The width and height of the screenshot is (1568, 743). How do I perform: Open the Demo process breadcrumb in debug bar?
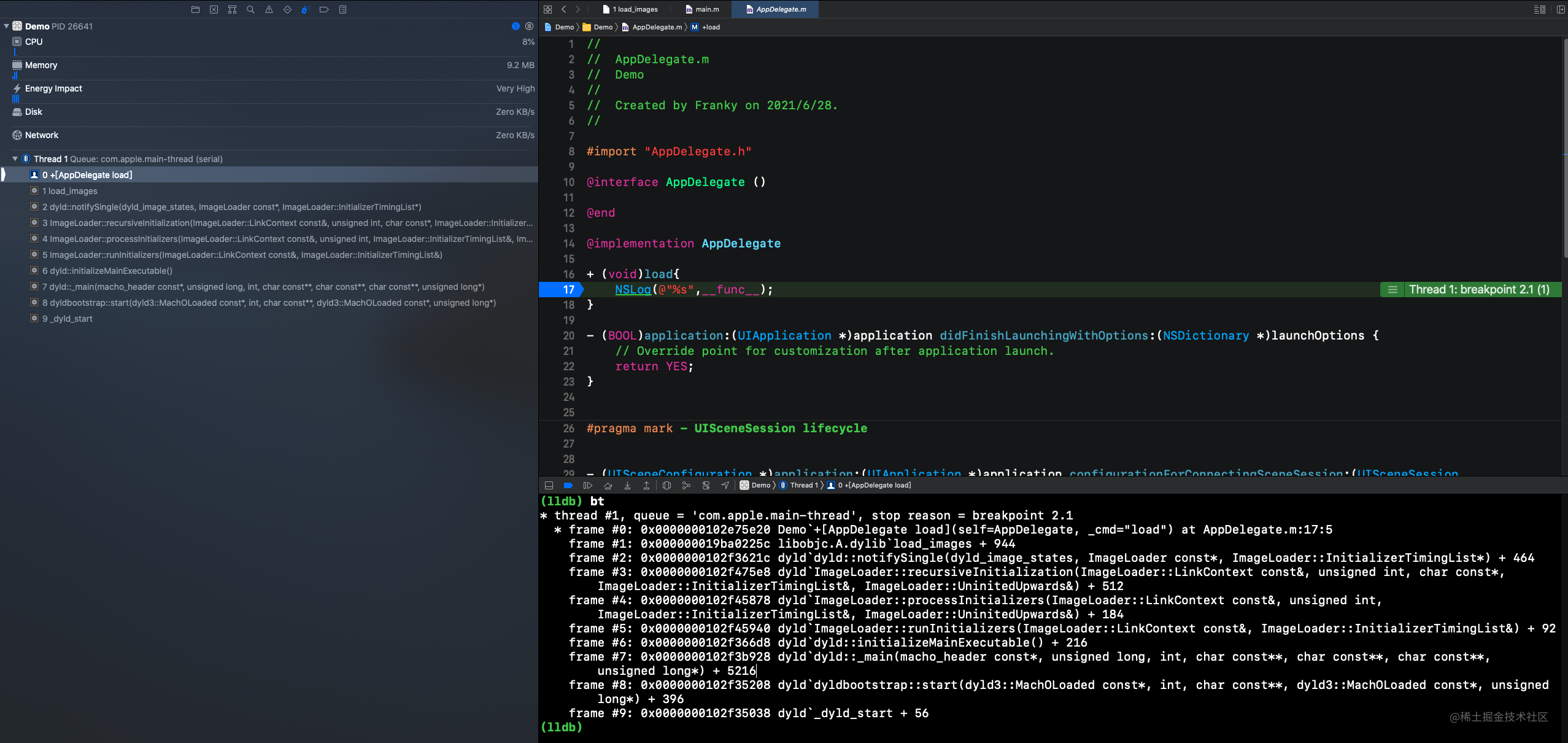pos(755,485)
